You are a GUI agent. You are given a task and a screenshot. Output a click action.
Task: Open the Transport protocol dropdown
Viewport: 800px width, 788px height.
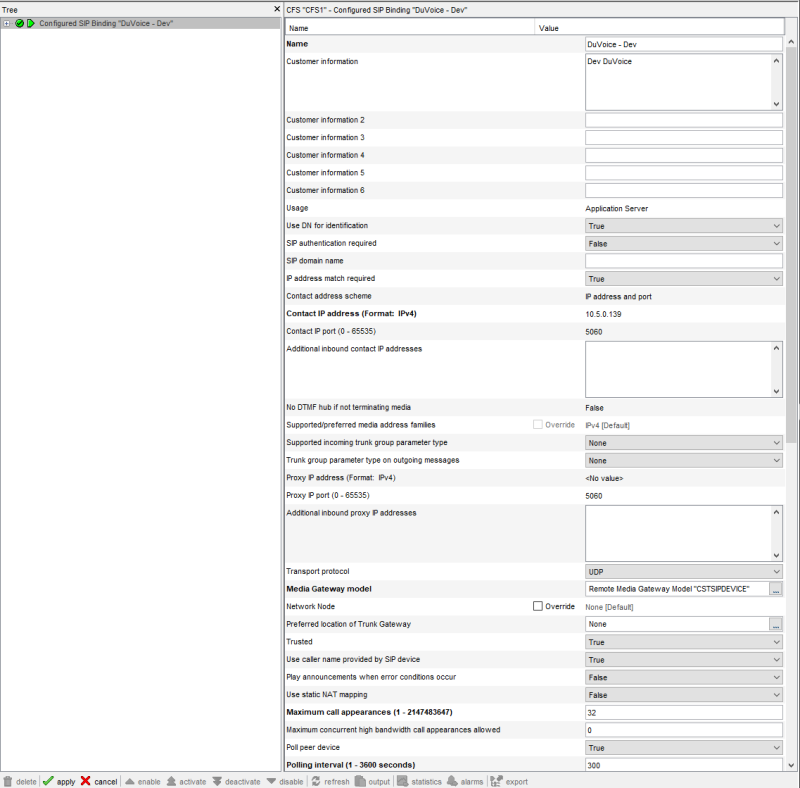[x=684, y=572]
